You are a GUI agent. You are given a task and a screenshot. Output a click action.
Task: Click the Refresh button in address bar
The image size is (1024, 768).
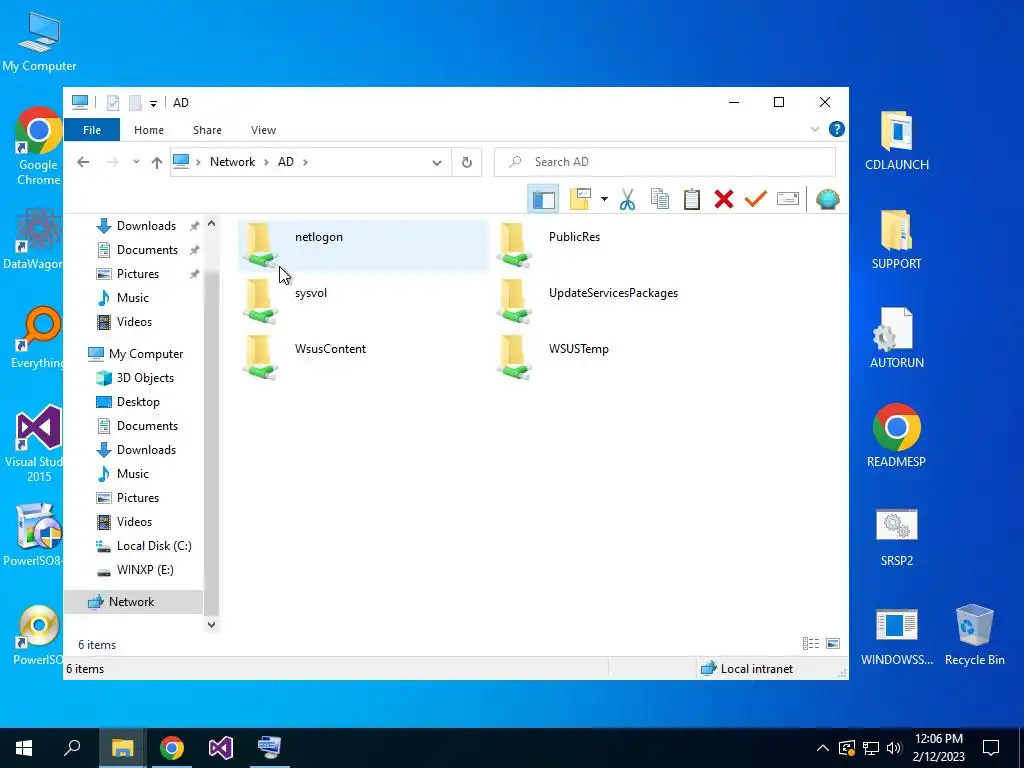coord(466,162)
